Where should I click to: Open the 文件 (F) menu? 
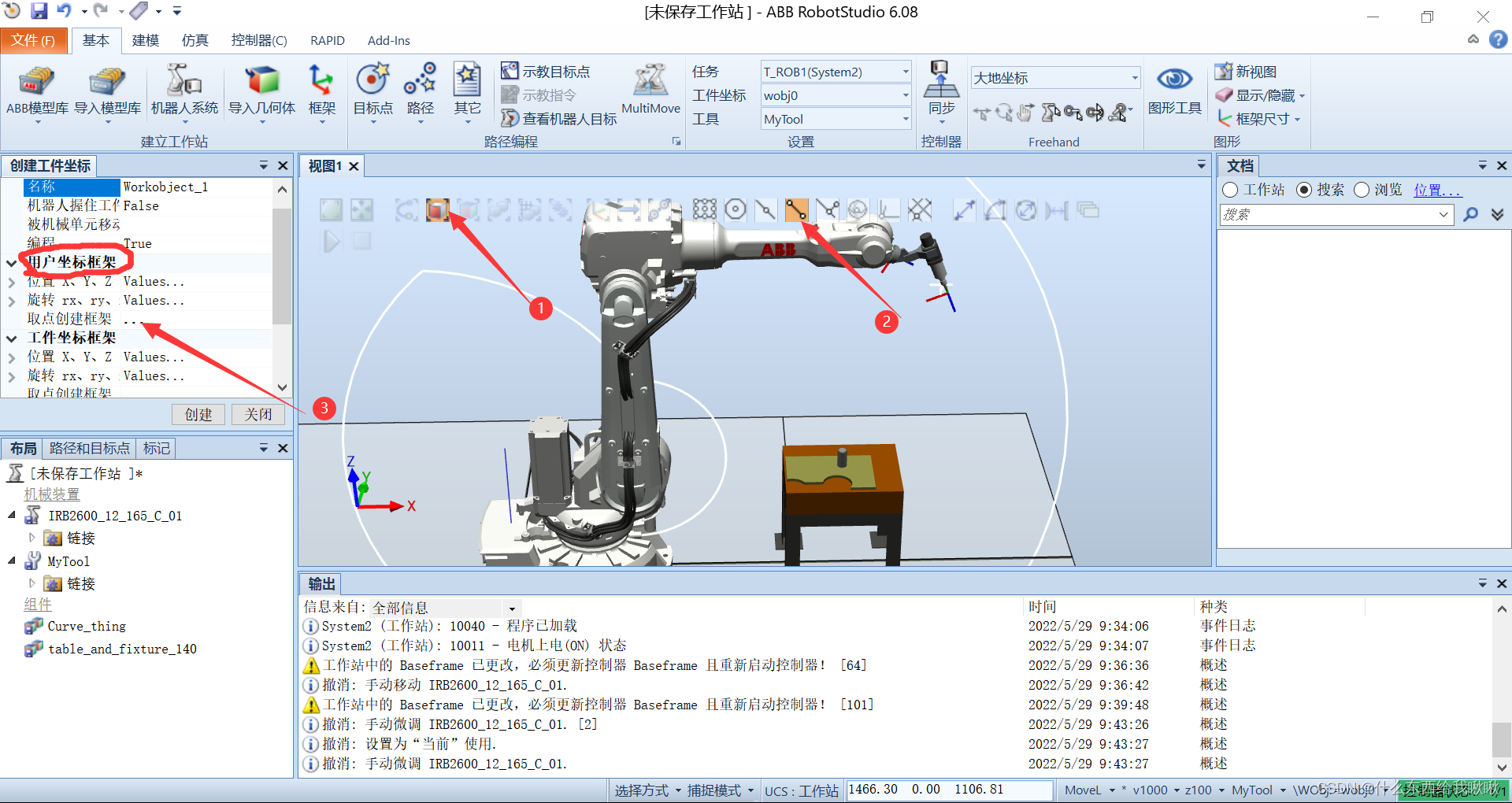click(33, 40)
